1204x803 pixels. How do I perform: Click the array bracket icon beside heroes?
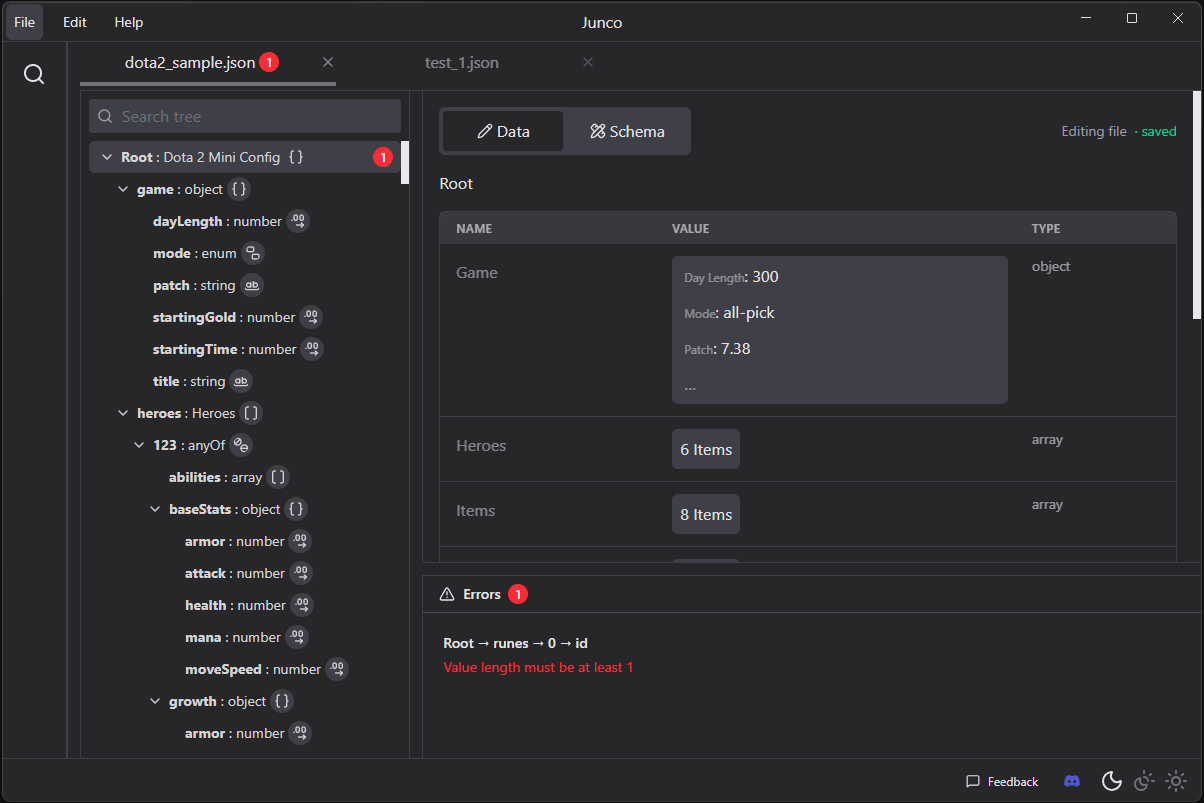click(252, 413)
